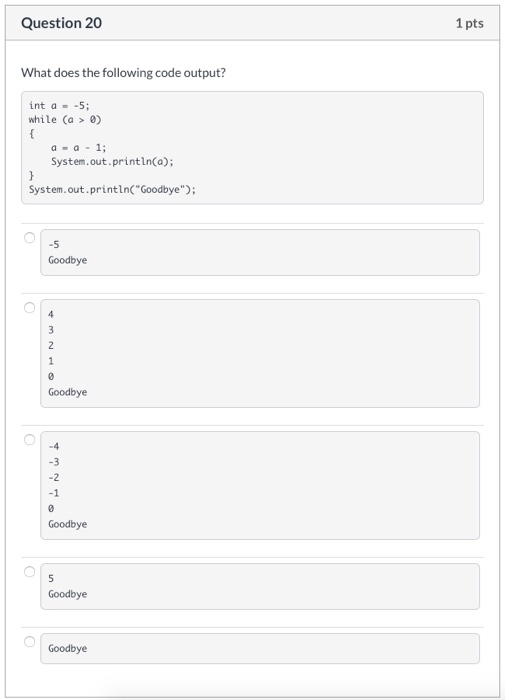505x700 pixels.
Task: Select the radio for the Goodbye-only answer
Action: pyautogui.click(x=29, y=642)
